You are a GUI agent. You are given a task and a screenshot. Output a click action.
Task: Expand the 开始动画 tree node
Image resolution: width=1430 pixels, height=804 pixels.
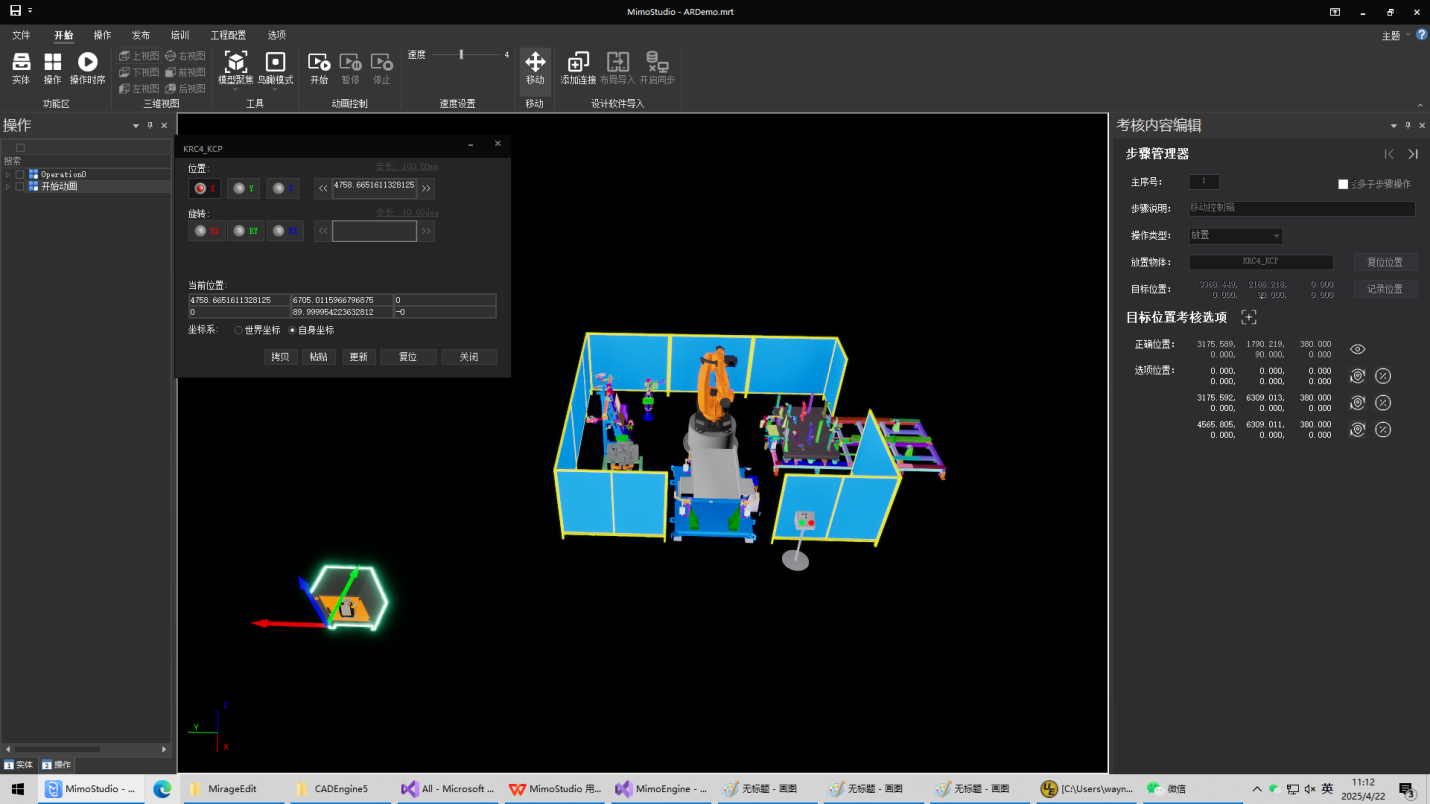coord(8,187)
